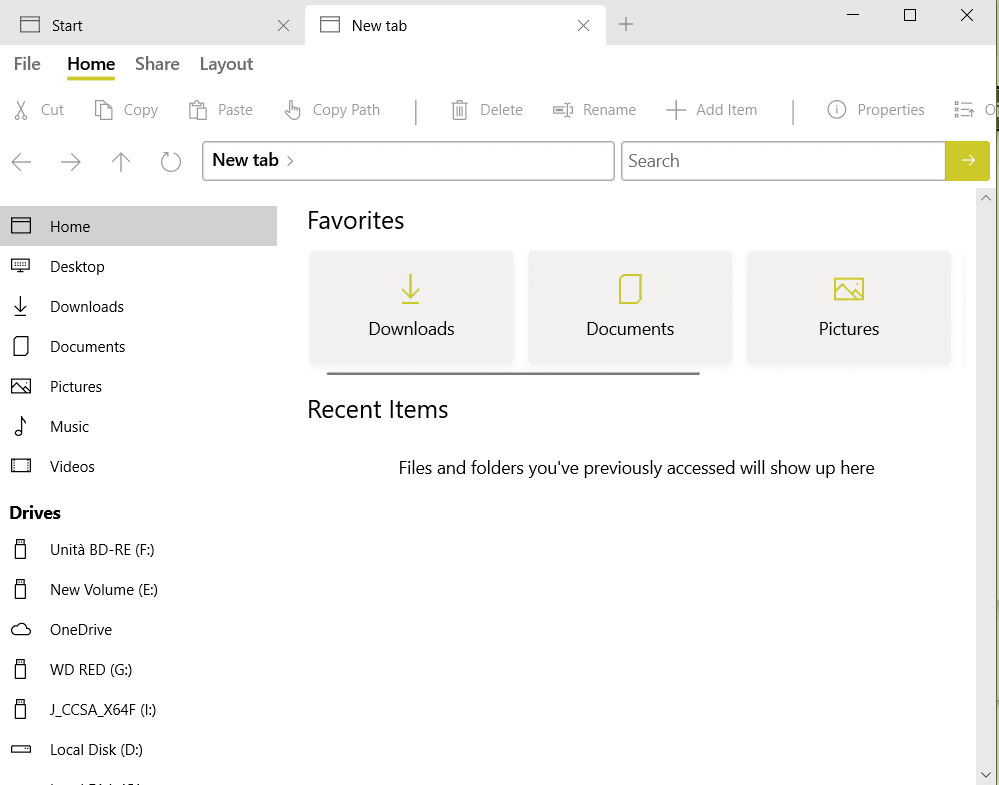Screen dimensions: 999x785
Task: Click the Properties label in toolbar
Action: pyautogui.click(x=891, y=110)
